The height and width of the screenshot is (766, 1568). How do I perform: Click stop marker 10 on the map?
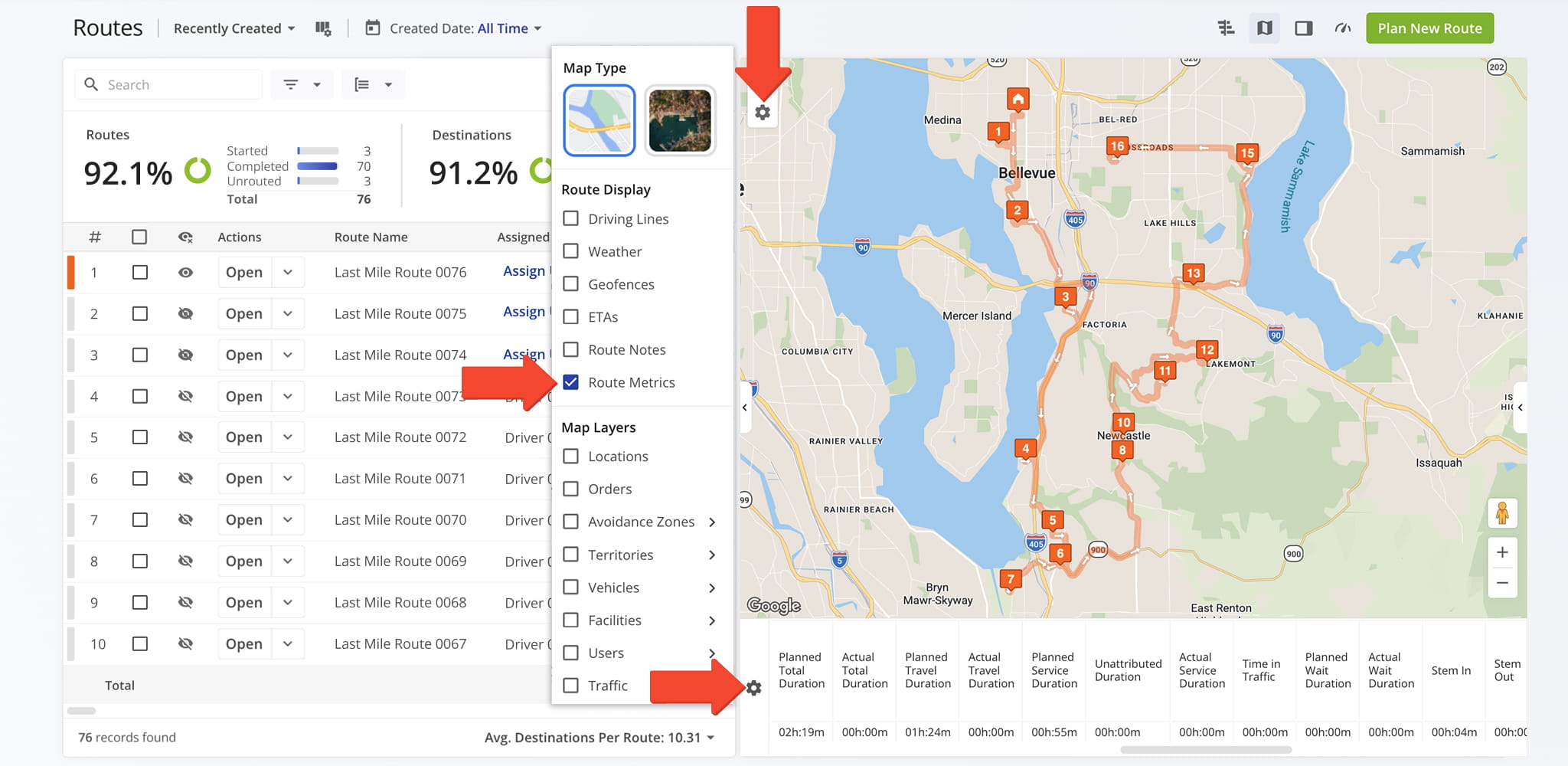[1123, 423]
